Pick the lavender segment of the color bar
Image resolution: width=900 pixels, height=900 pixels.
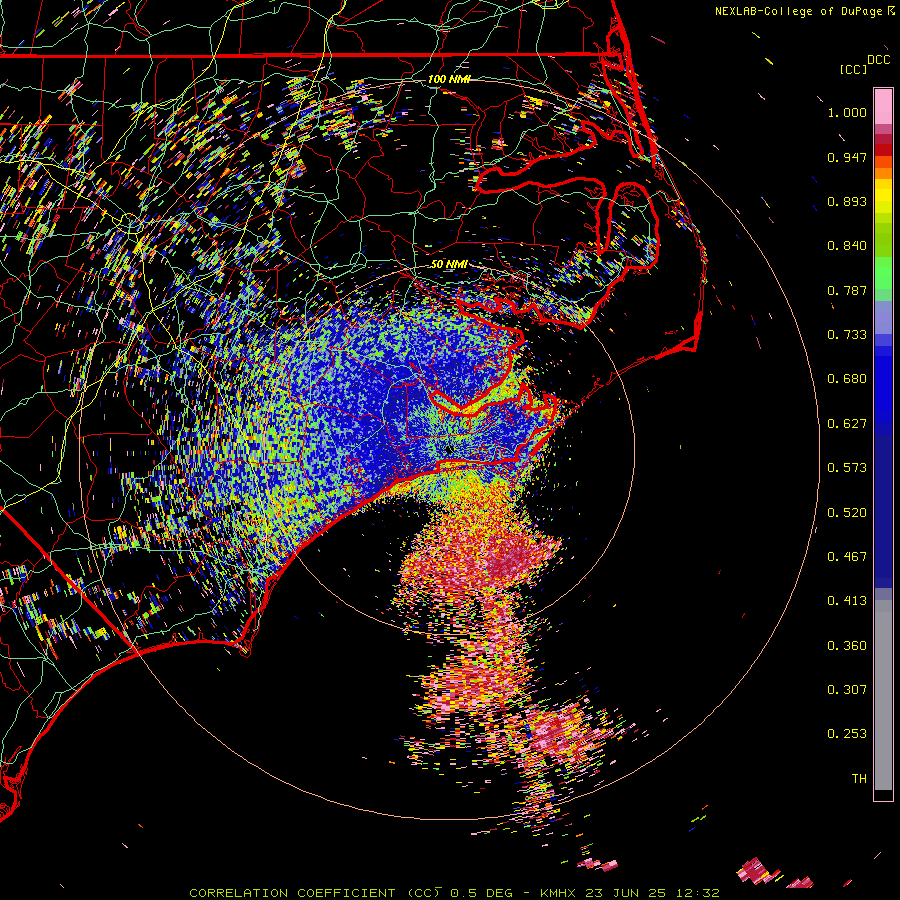(x=883, y=317)
